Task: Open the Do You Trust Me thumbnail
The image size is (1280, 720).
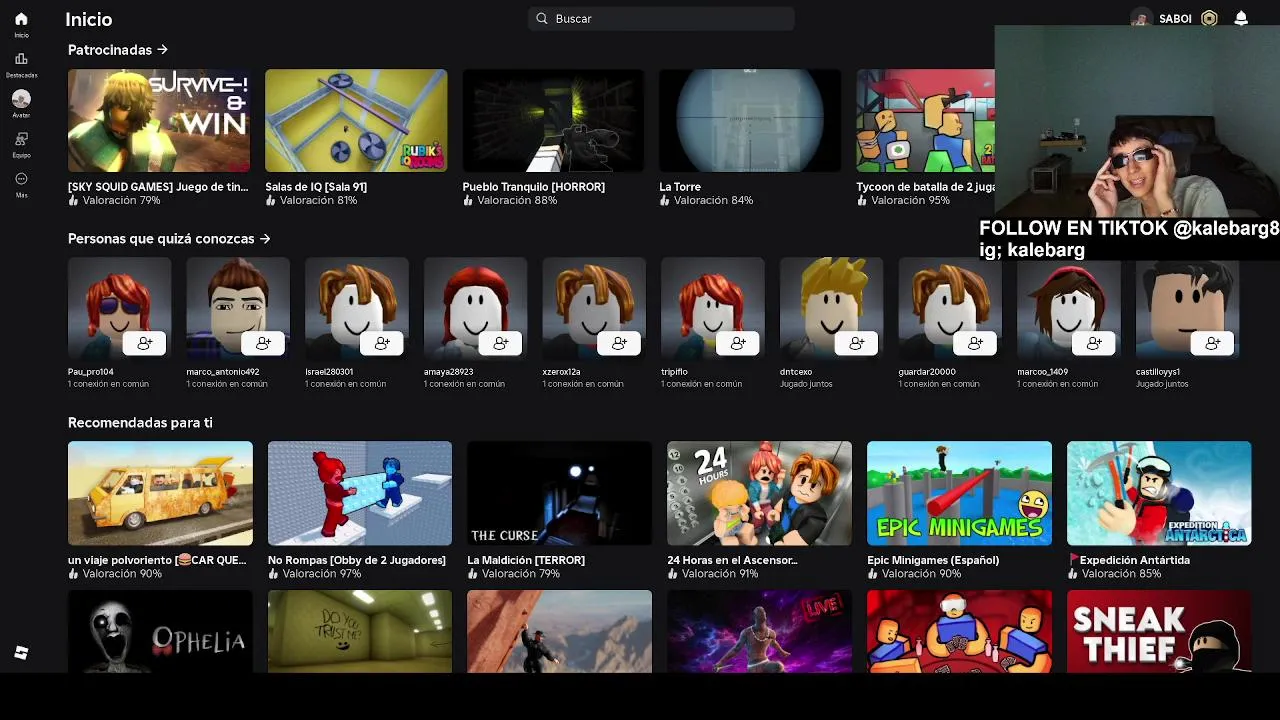Action: click(x=360, y=631)
